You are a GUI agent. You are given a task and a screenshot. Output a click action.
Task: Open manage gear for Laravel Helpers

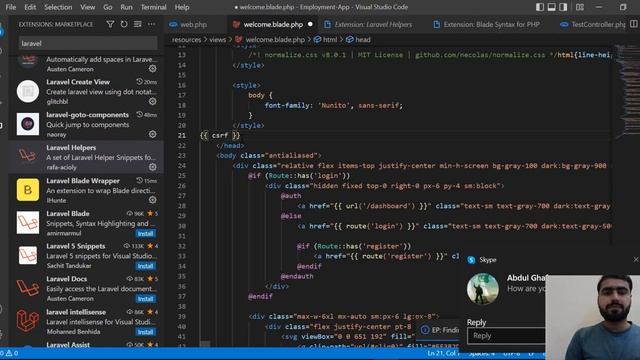152,167
